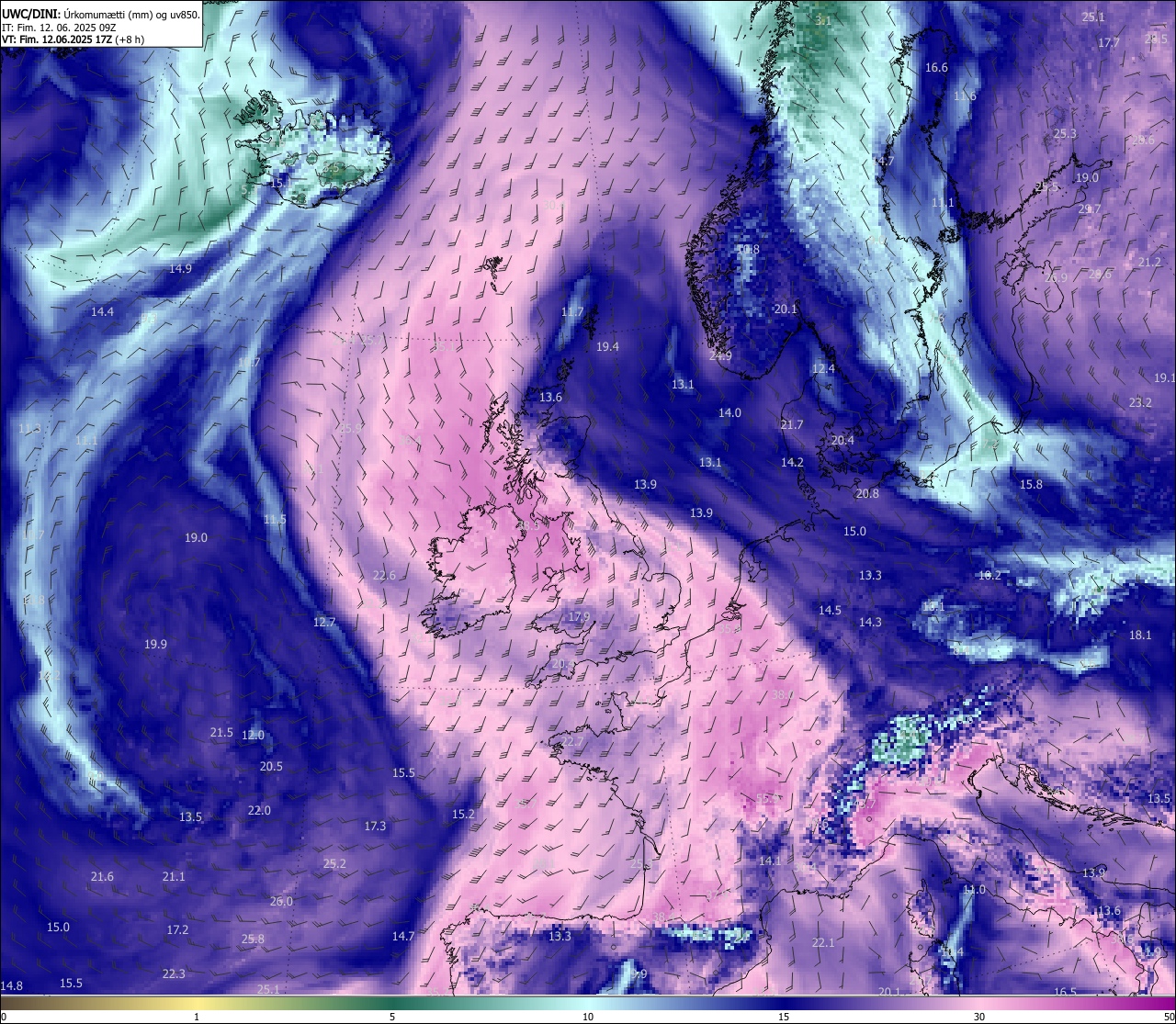The image size is (1176, 1024).
Task: Click the map value 20.8
Action: click(866, 494)
